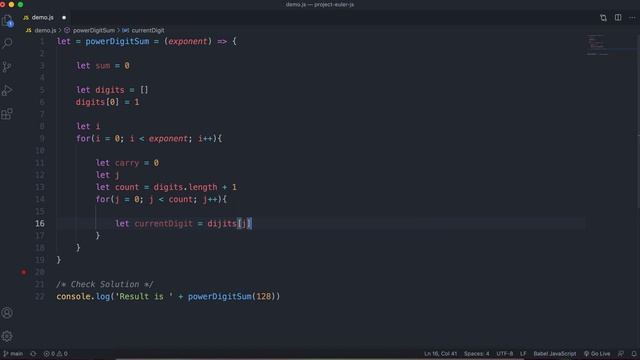Image resolution: width=640 pixels, height=360 pixels.
Task: Open the Accounts menu icon
Action: click(7, 313)
